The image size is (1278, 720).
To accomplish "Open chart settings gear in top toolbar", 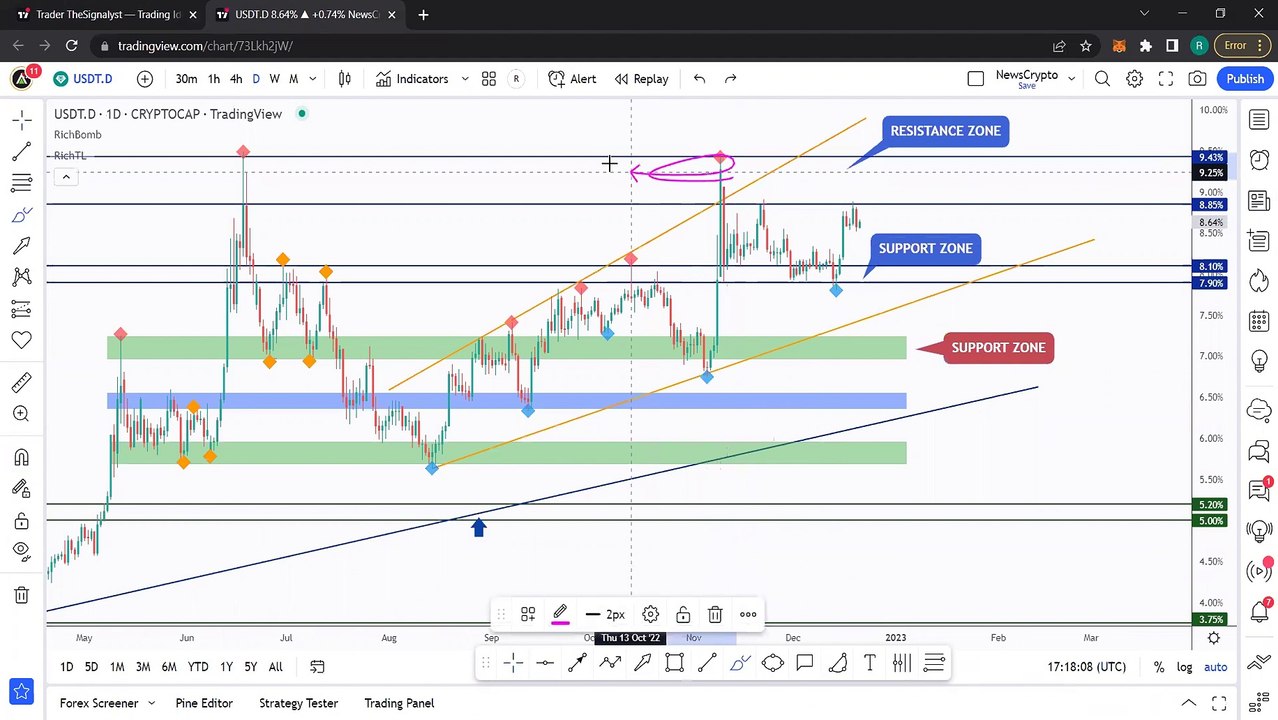I will click(x=1134, y=79).
